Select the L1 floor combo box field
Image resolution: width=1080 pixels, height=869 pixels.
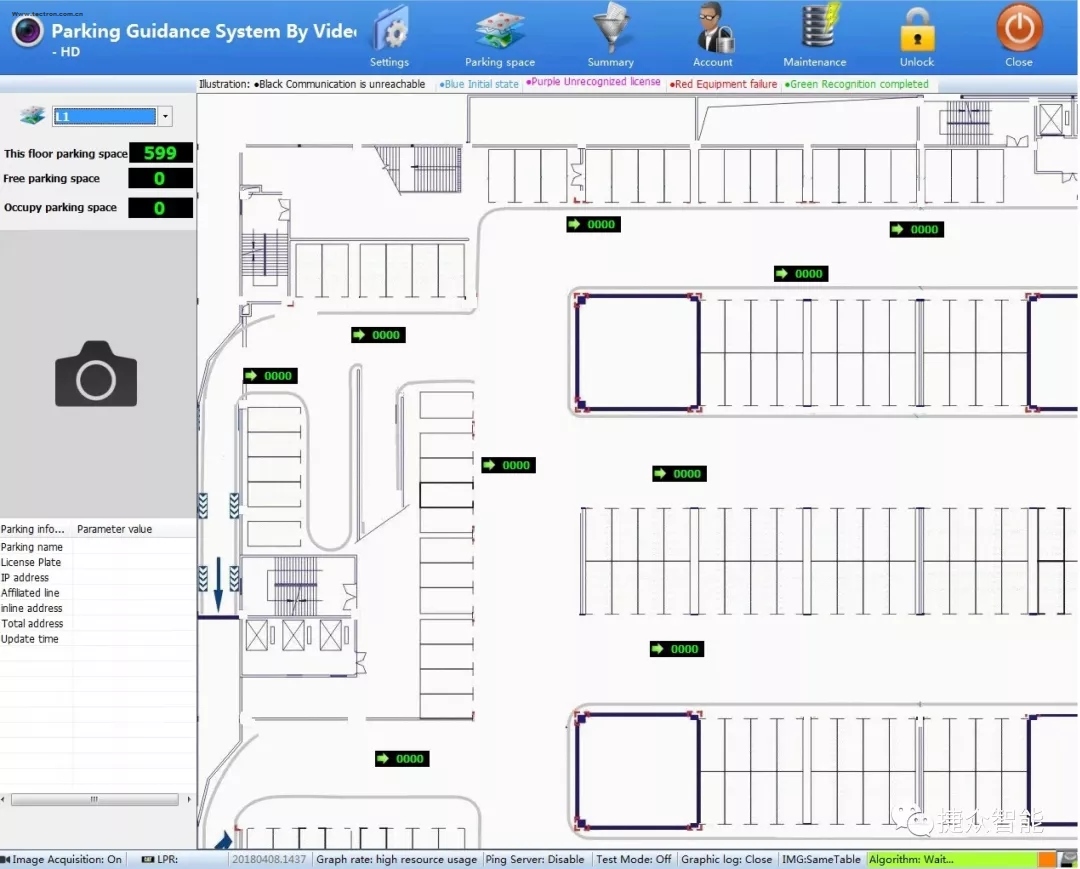105,116
